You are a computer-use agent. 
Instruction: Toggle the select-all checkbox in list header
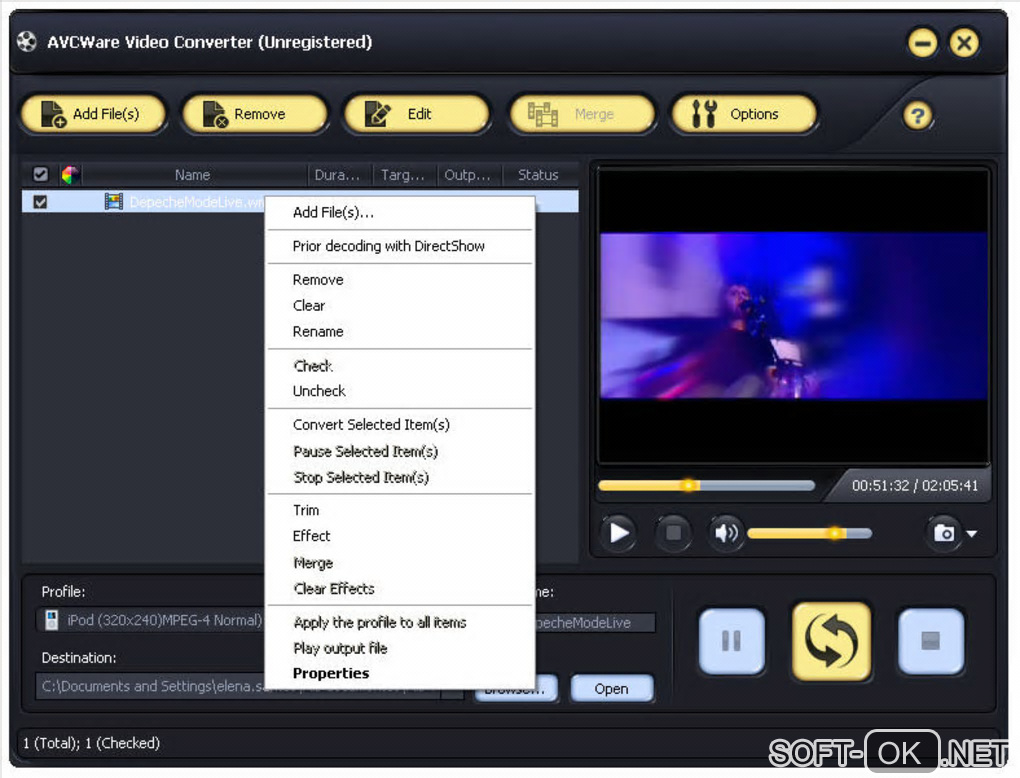point(40,174)
